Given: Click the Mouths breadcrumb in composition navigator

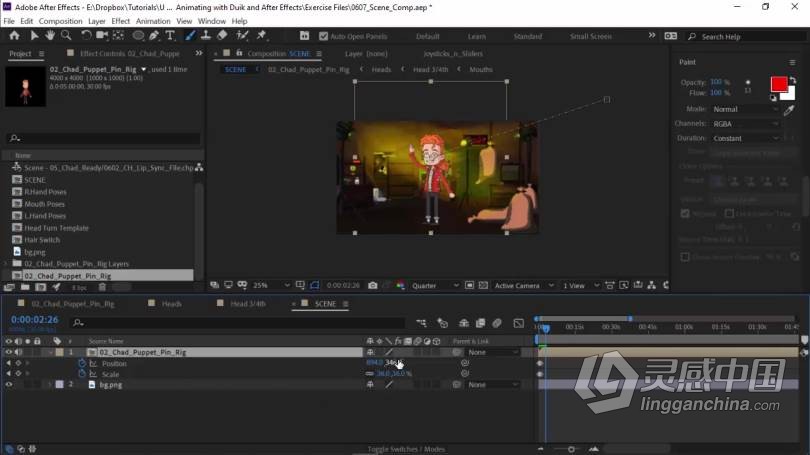Looking at the screenshot, I should pyautogui.click(x=480, y=69).
